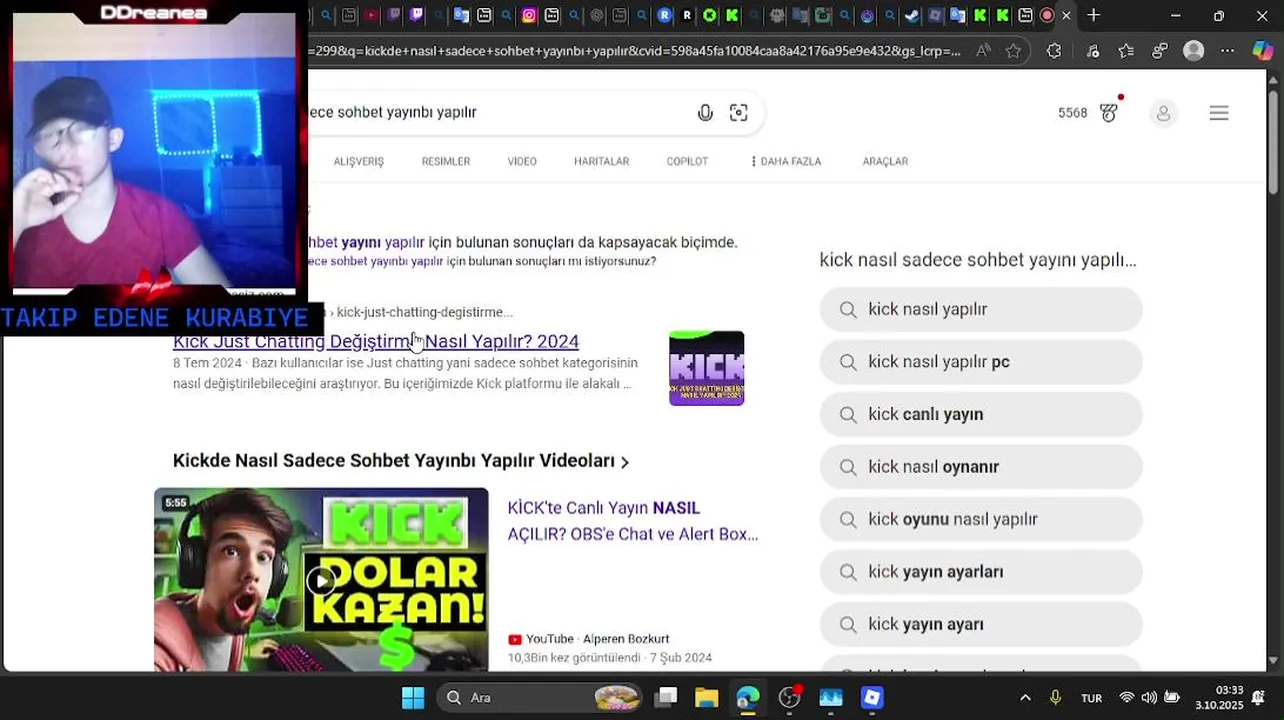Open the Edge profile account icon
The image size is (1284, 720).
click(x=1193, y=51)
